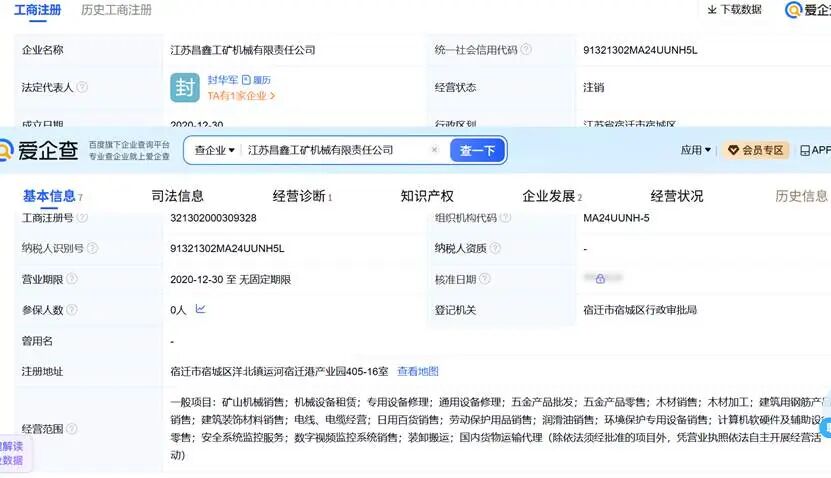Click the registered address 宿迁市宿城区洋北镇 text
Viewport: 831px width, 478px height.
coord(279,371)
